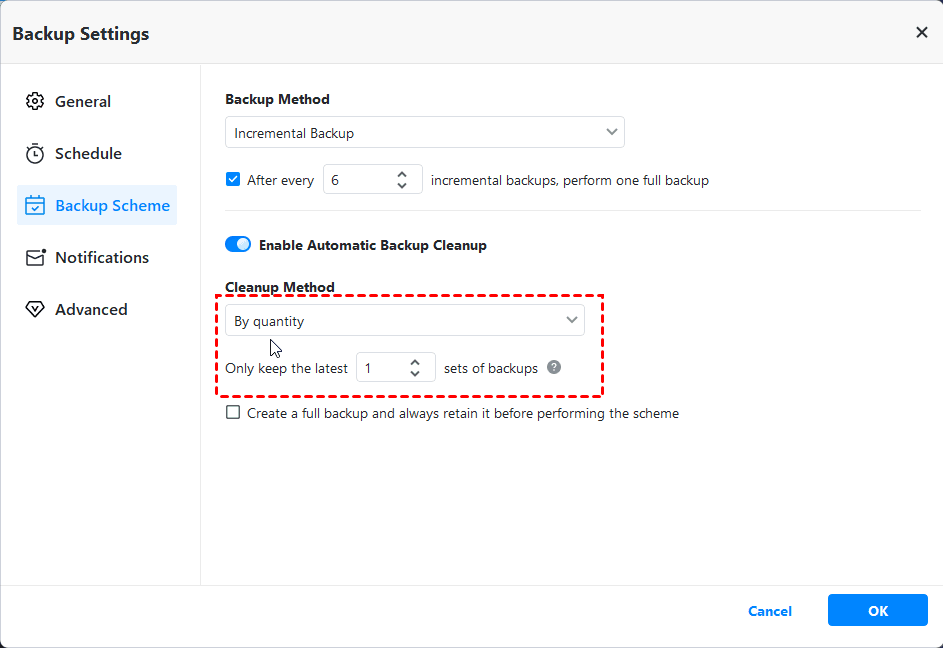Close the Backup Settings dialog
Viewport: 943px width, 648px height.
921,33
